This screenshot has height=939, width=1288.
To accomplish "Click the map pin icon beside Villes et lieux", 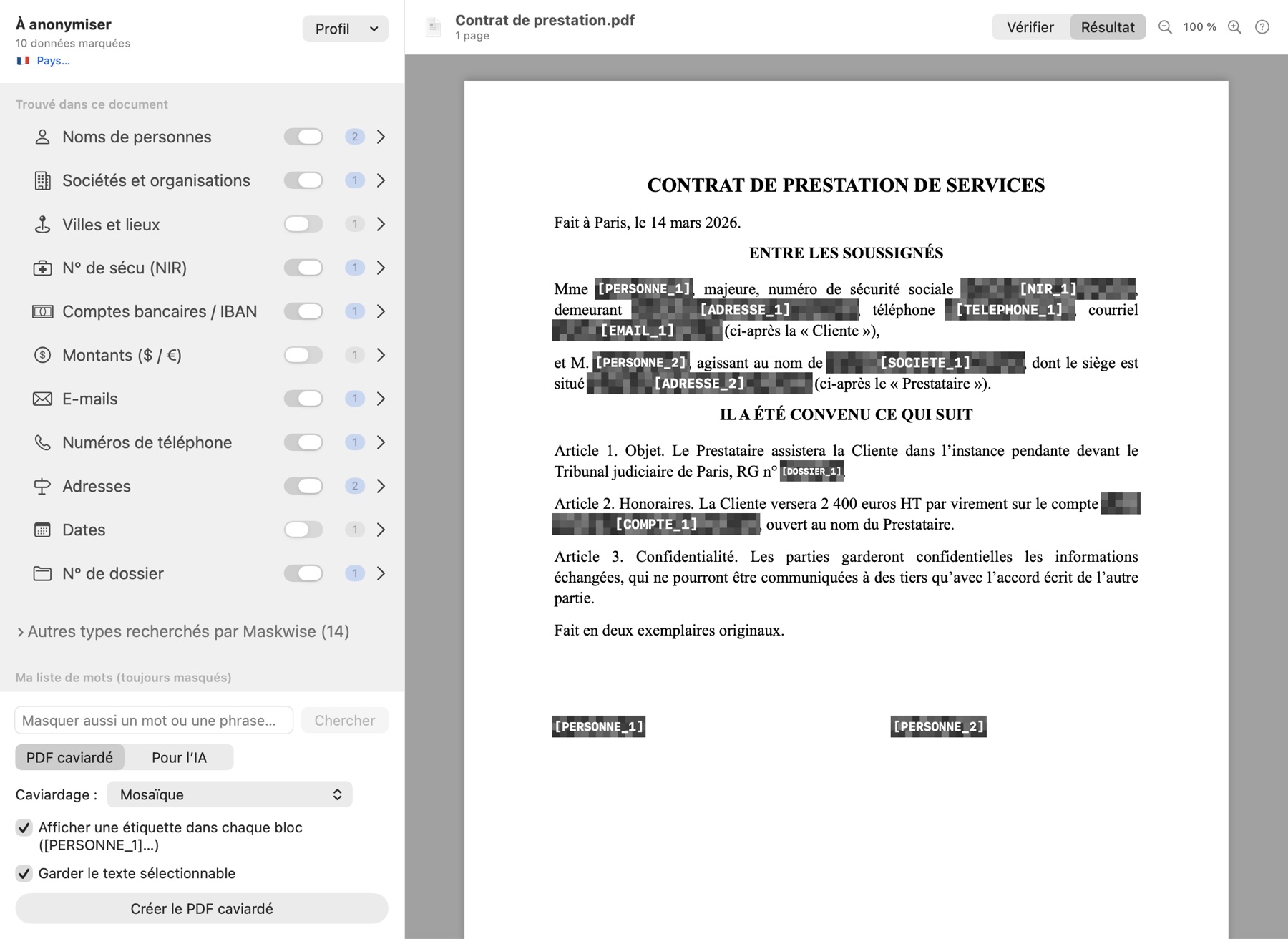I will point(42,224).
